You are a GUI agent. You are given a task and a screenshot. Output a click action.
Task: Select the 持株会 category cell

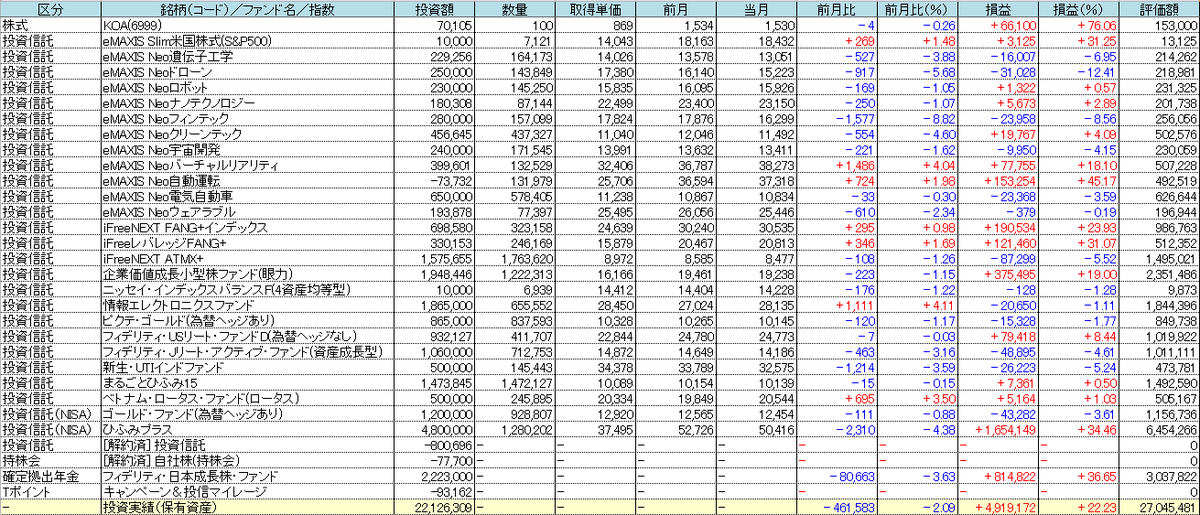[50, 459]
